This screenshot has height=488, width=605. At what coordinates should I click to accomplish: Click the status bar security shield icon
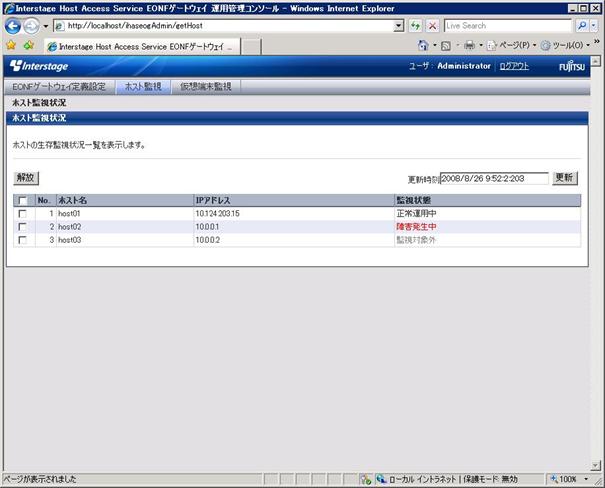(365, 480)
